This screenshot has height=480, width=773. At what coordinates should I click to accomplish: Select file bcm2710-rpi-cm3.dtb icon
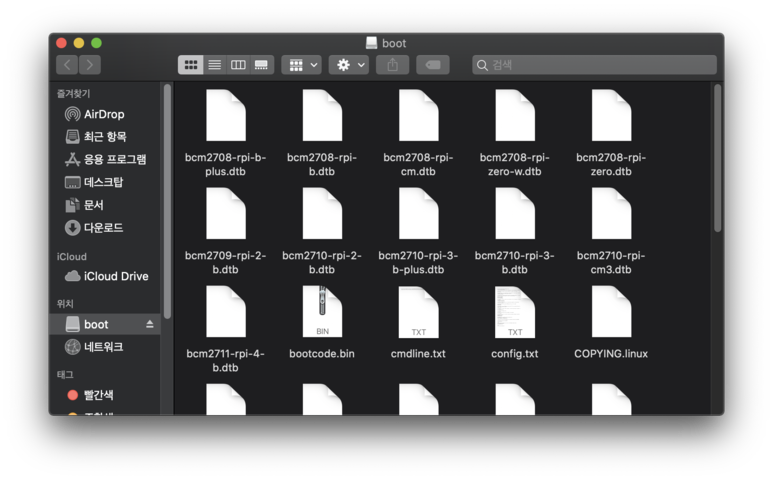(x=611, y=213)
